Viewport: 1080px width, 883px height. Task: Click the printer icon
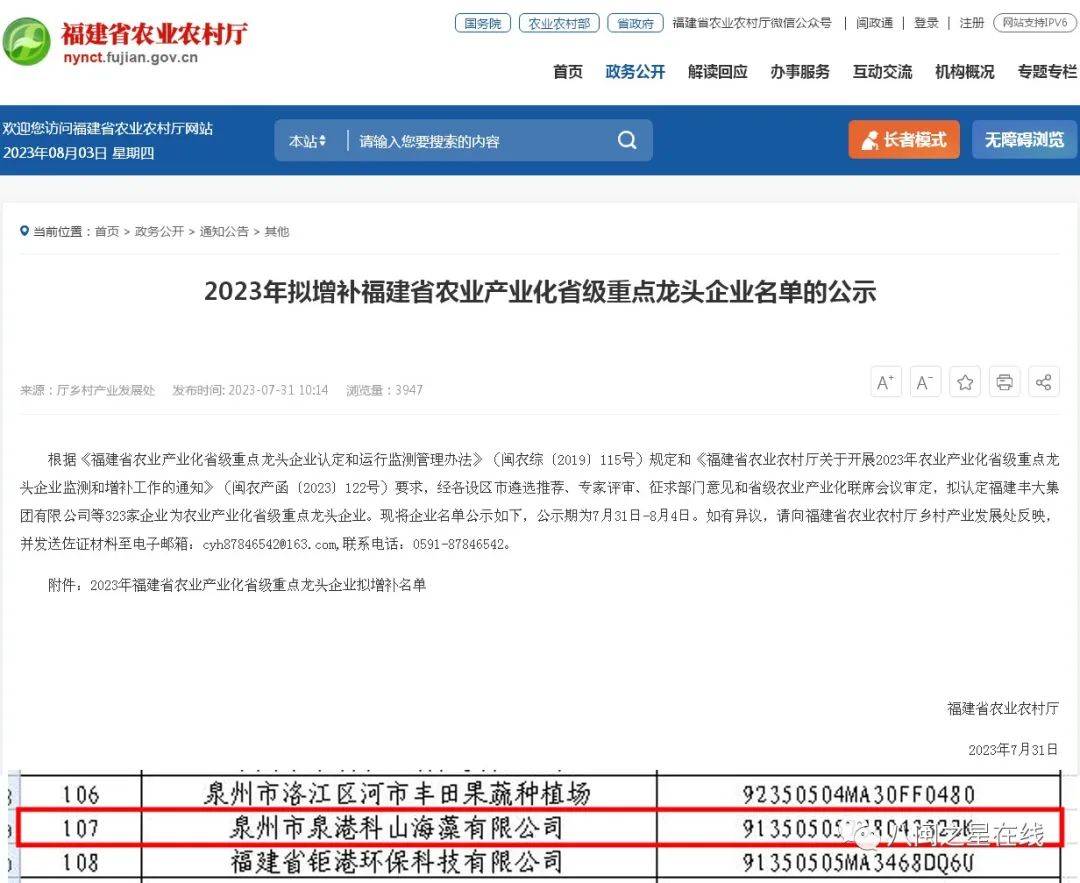1004,382
